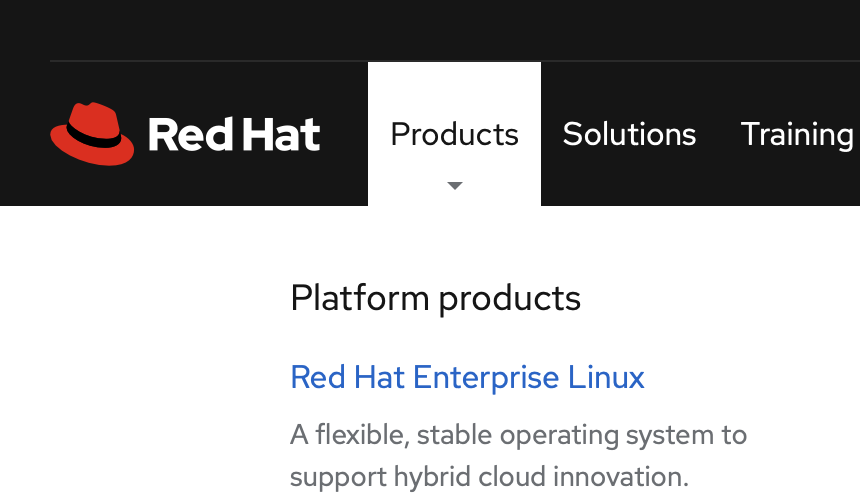
Task: Select the Platform products heading
Action: (x=435, y=298)
